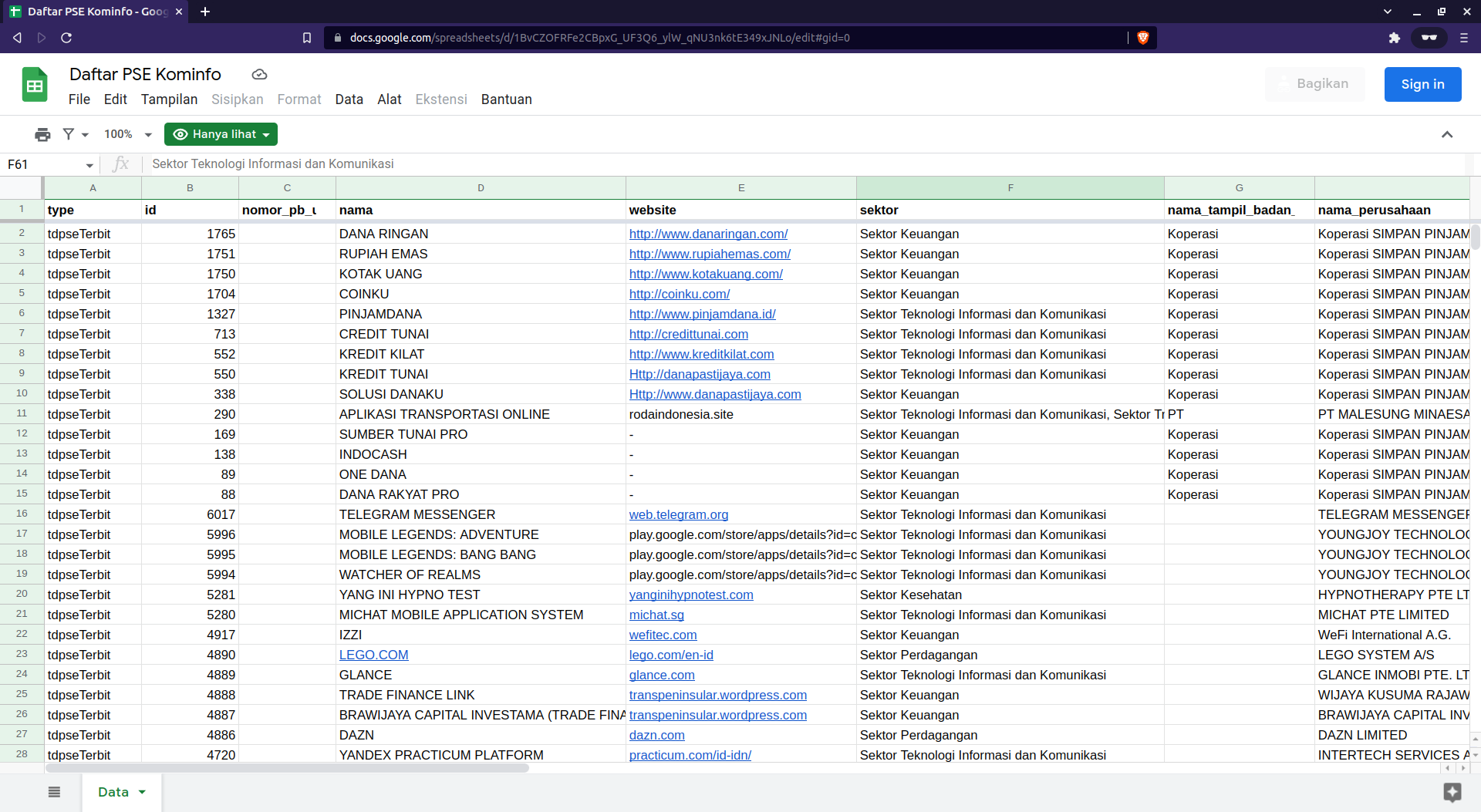Click the Sign in button
This screenshot has width=1481, height=812.
click(x=1422, y=84)
